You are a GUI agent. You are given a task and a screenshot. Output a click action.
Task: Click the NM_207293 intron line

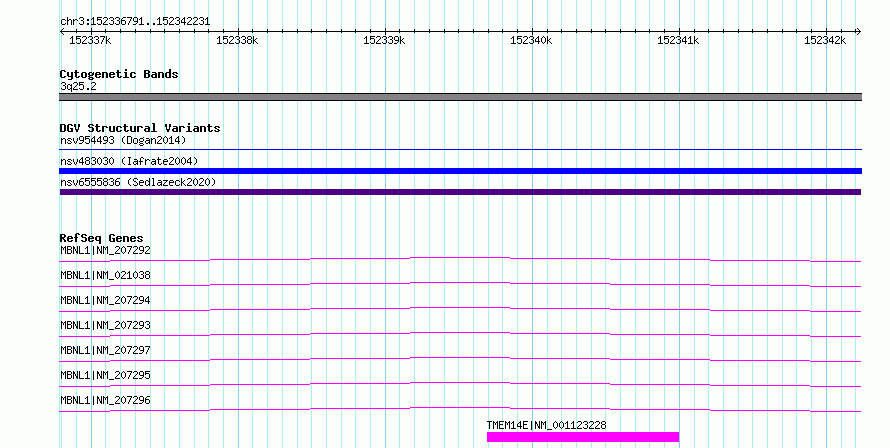(460, 334)
